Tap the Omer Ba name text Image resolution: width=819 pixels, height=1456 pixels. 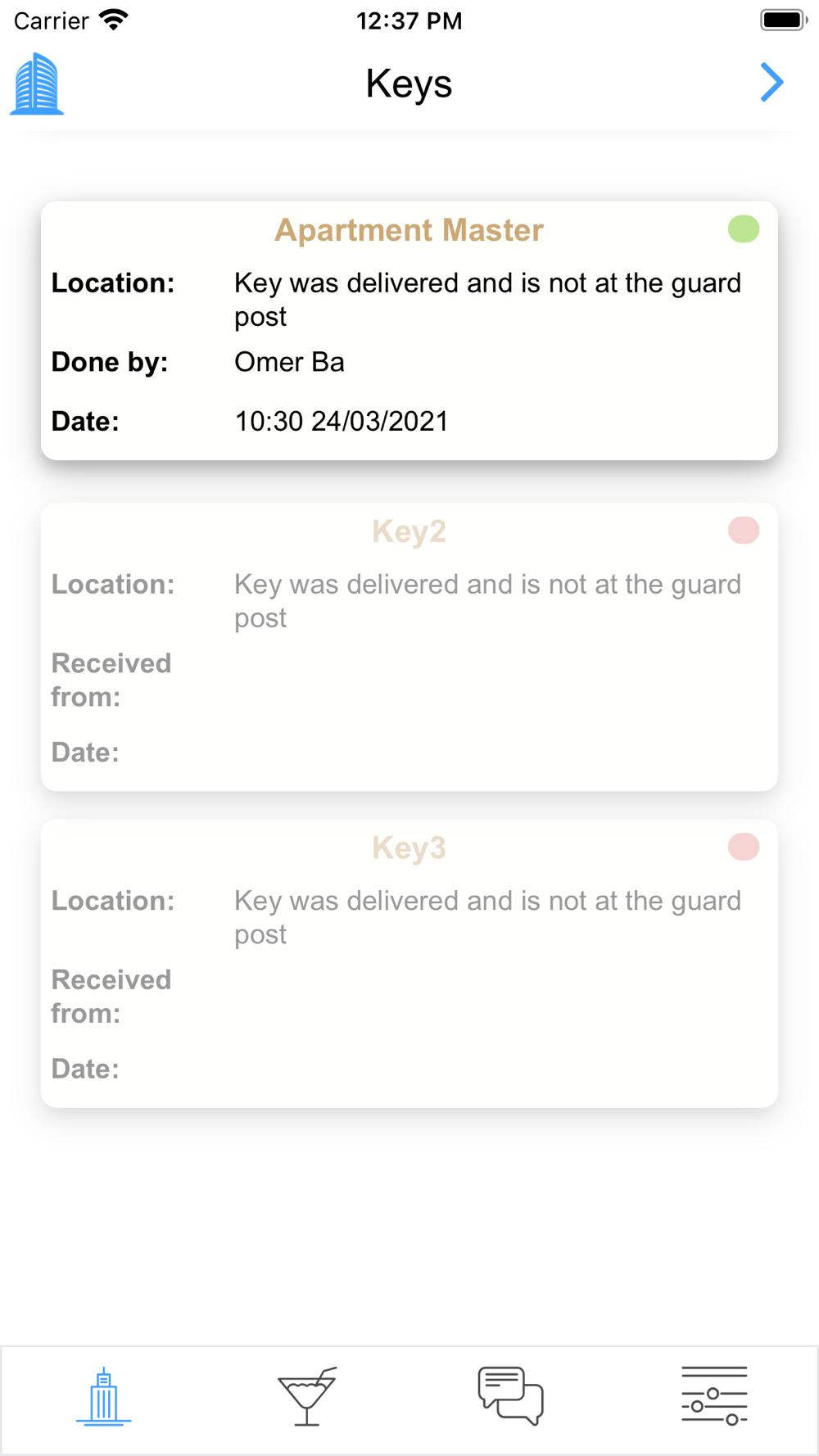point(289,362)
